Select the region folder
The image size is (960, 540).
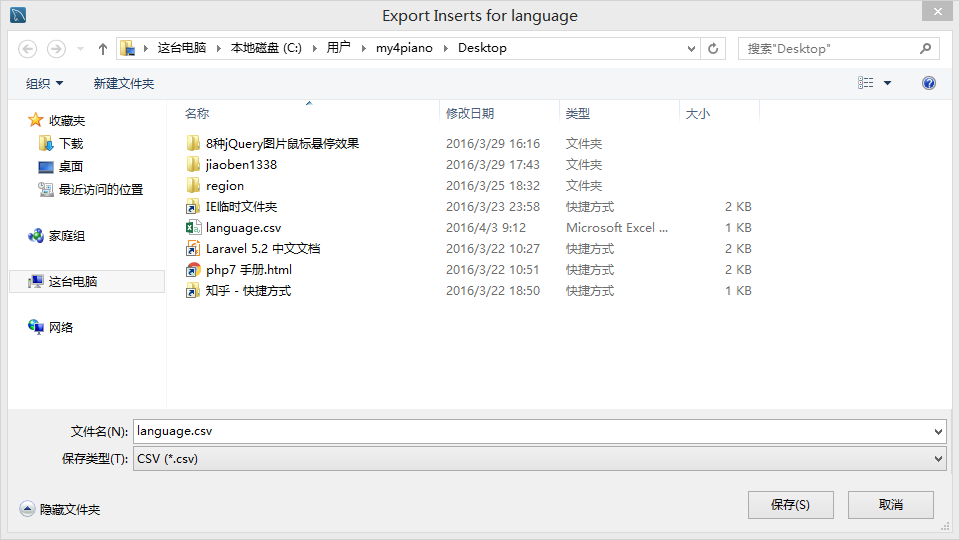[225, 186]
